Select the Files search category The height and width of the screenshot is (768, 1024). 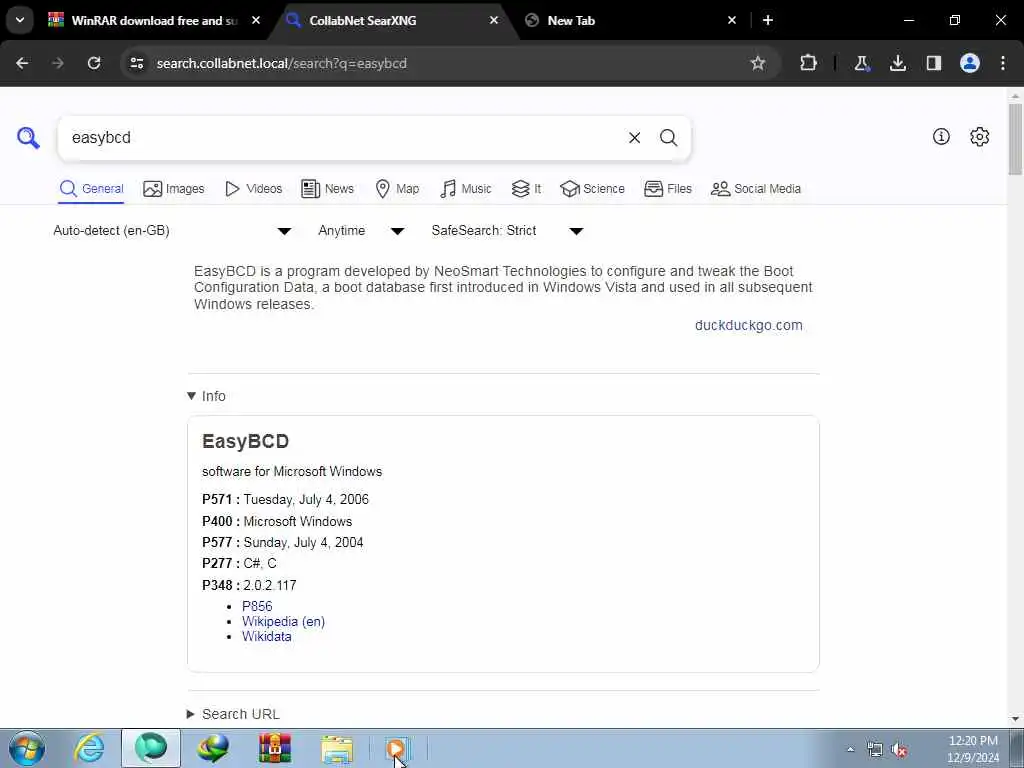click(x=667, y=189)
